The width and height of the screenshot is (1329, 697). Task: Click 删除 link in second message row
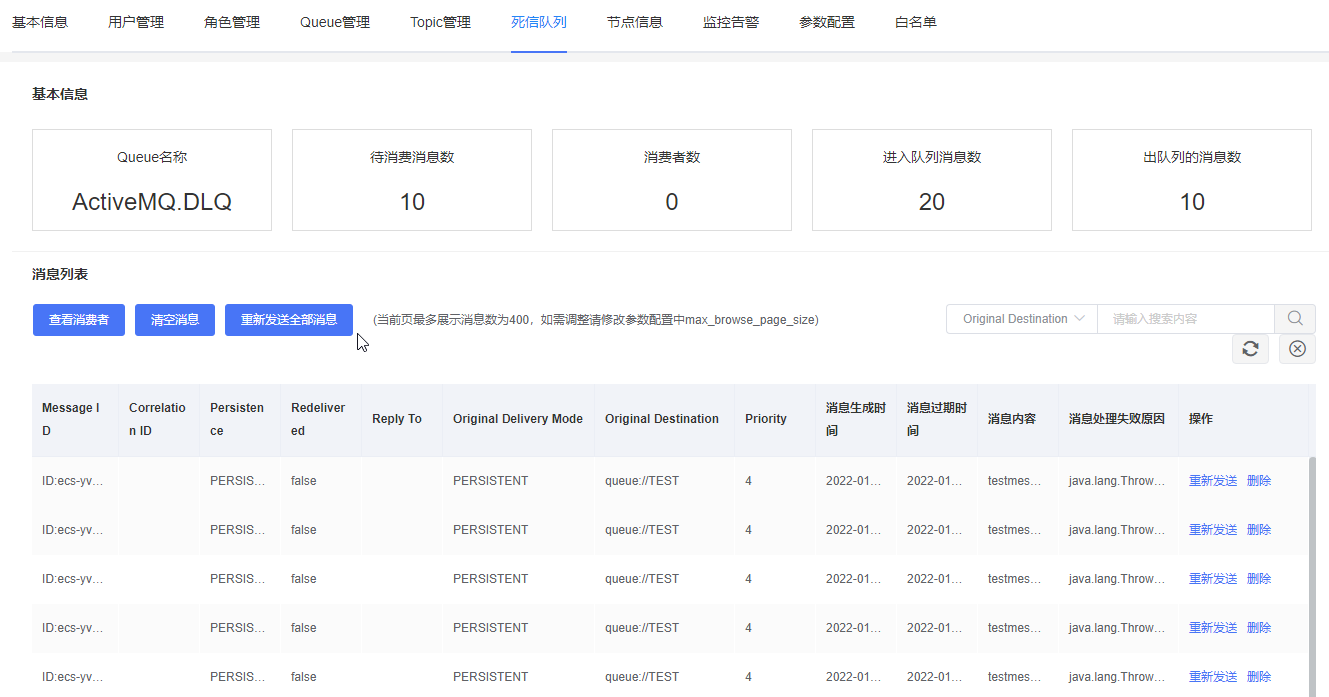point(1259,530)
